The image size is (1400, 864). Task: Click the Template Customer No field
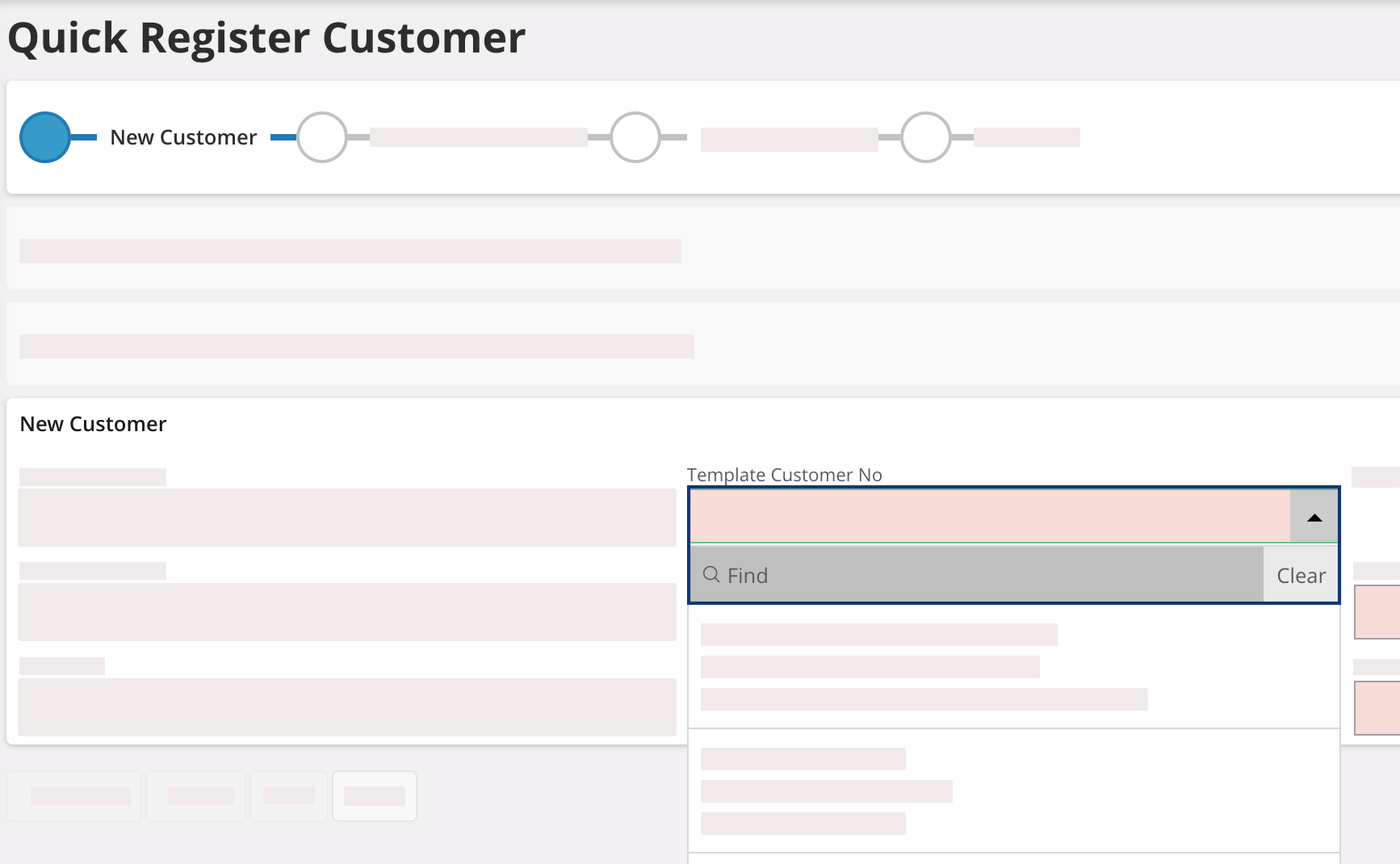point(989,517)
